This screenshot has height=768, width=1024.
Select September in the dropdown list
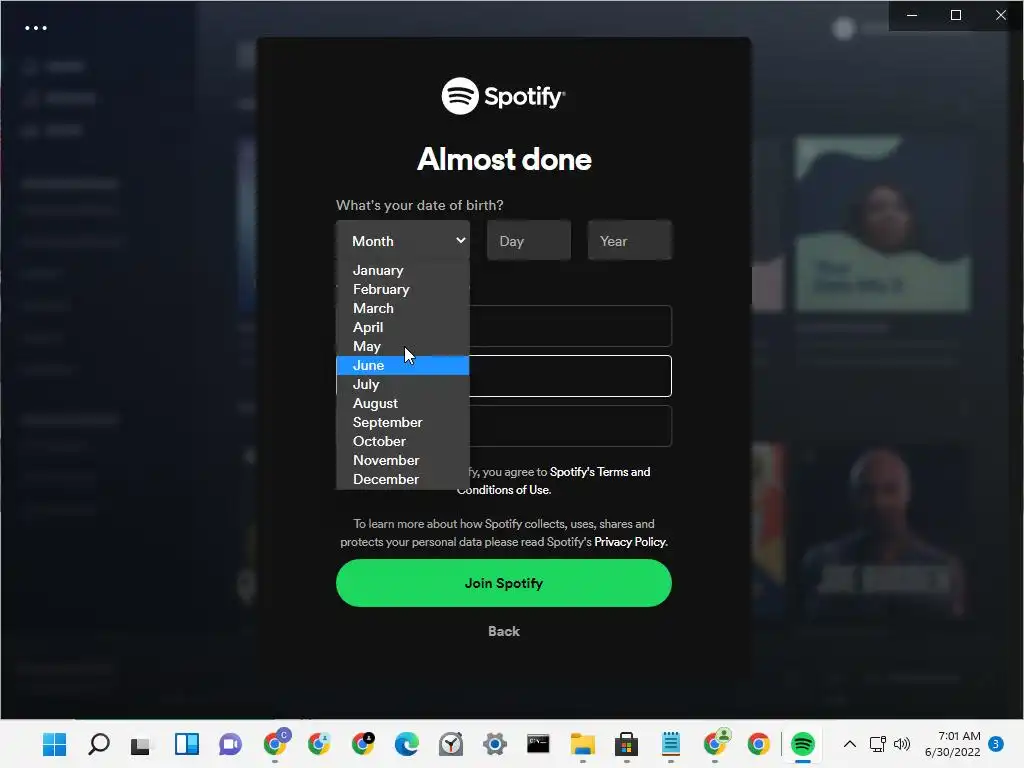pyautogui.click(x=402, y=422)
